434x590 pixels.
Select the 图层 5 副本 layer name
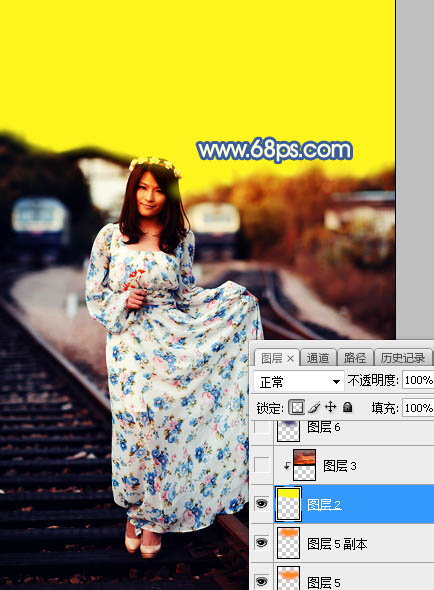click(337, 544)
